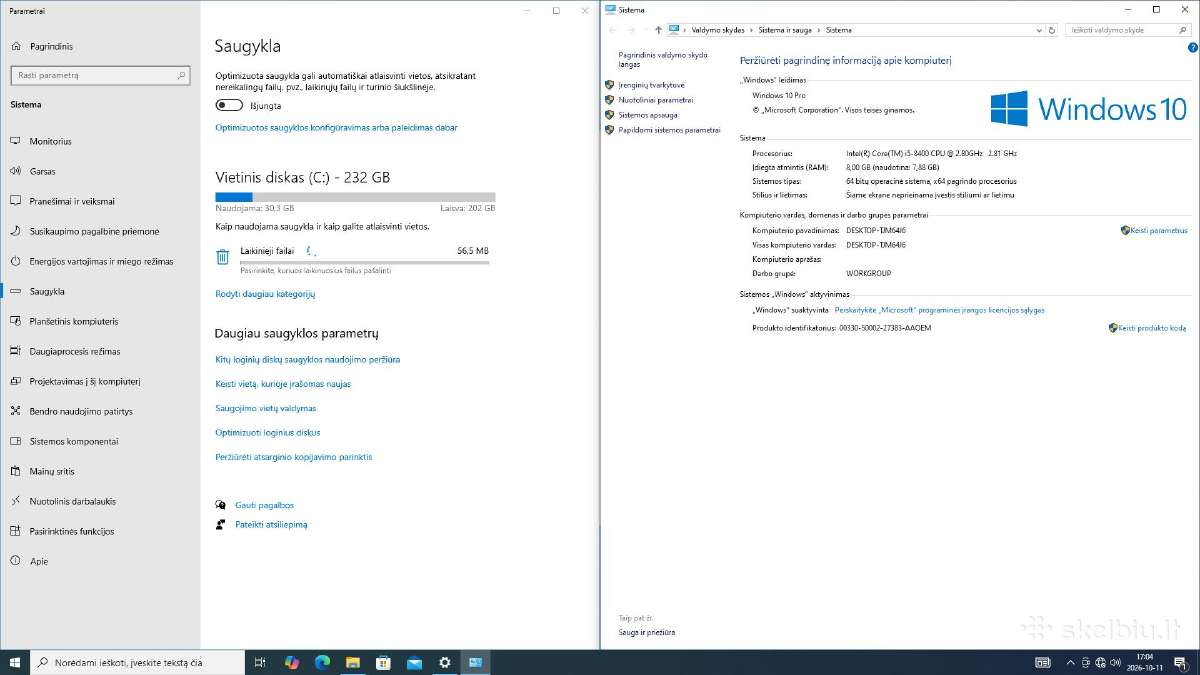Viewport: 1200px width, 675px height.
Task: Click Rodyti daugiau kategorijų link
Action: pos(265,294)
